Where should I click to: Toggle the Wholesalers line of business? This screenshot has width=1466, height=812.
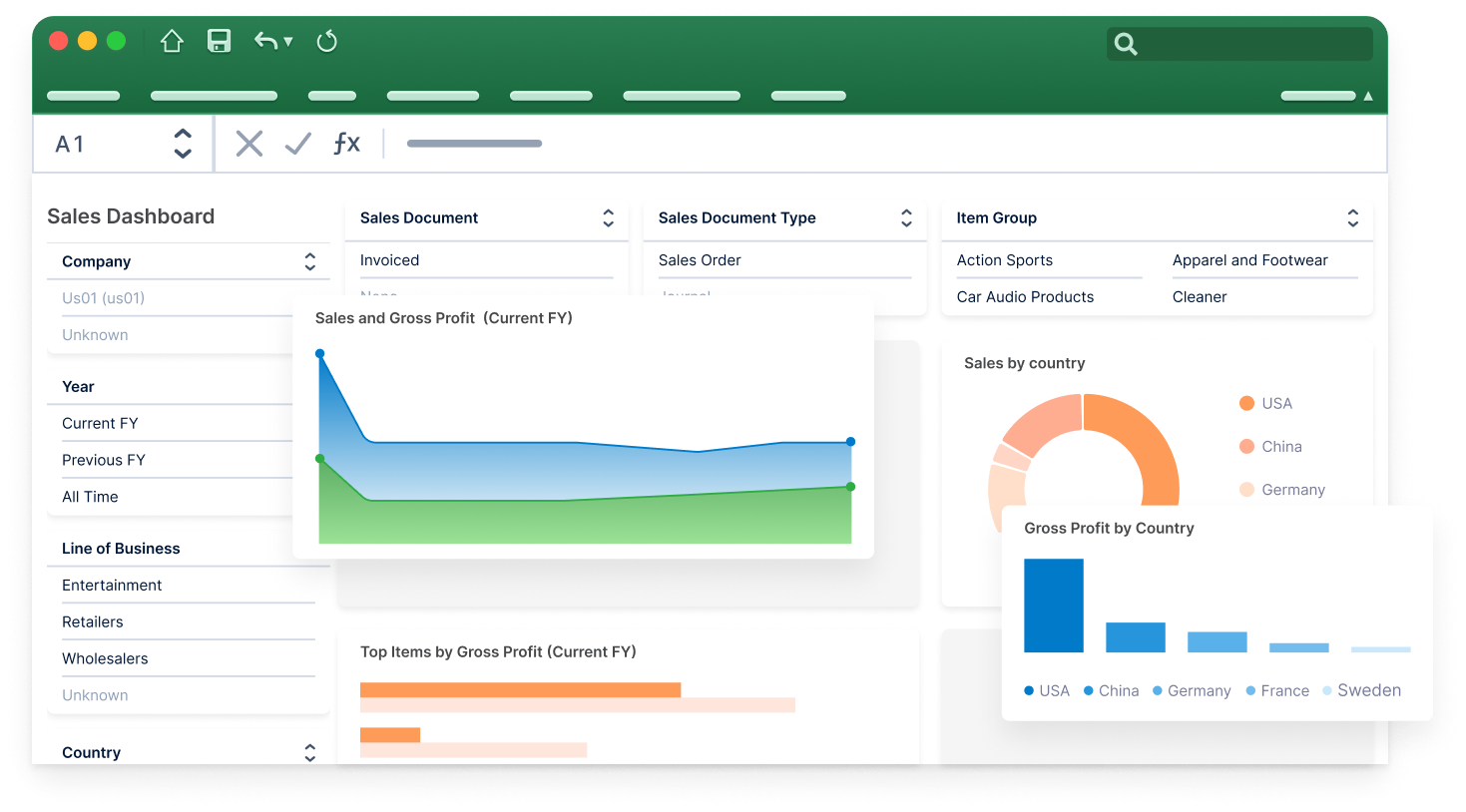105,658
